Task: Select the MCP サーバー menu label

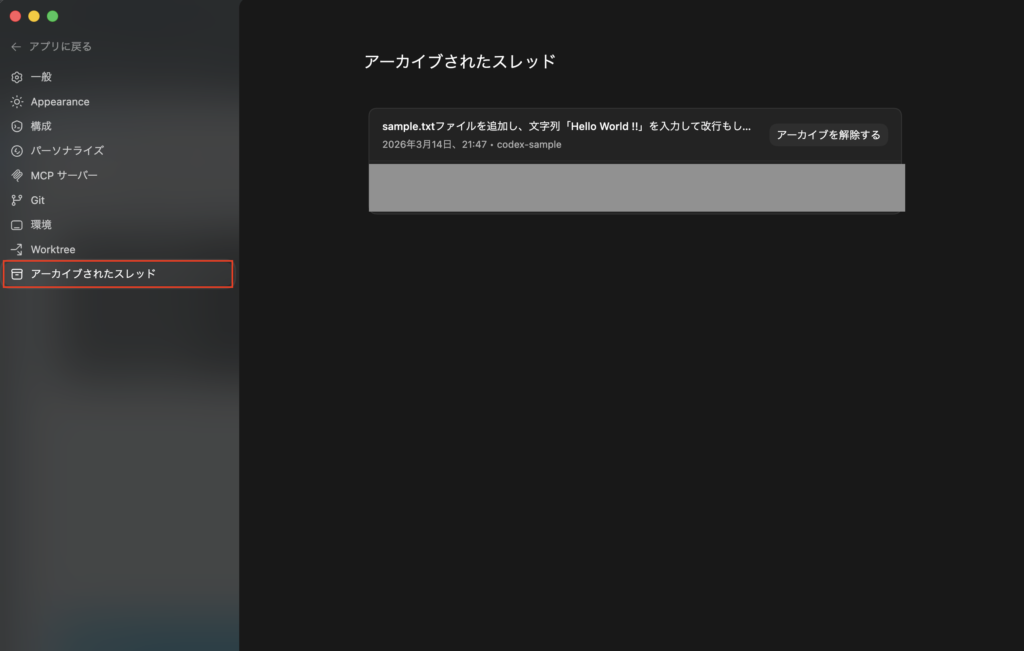Action: click(64, 175)
